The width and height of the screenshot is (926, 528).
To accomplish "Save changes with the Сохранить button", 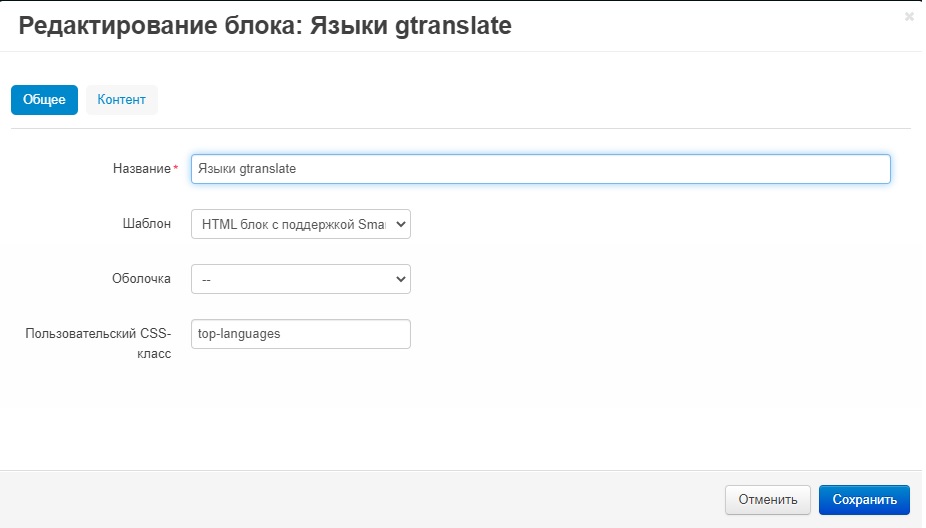I will [864, 500].
